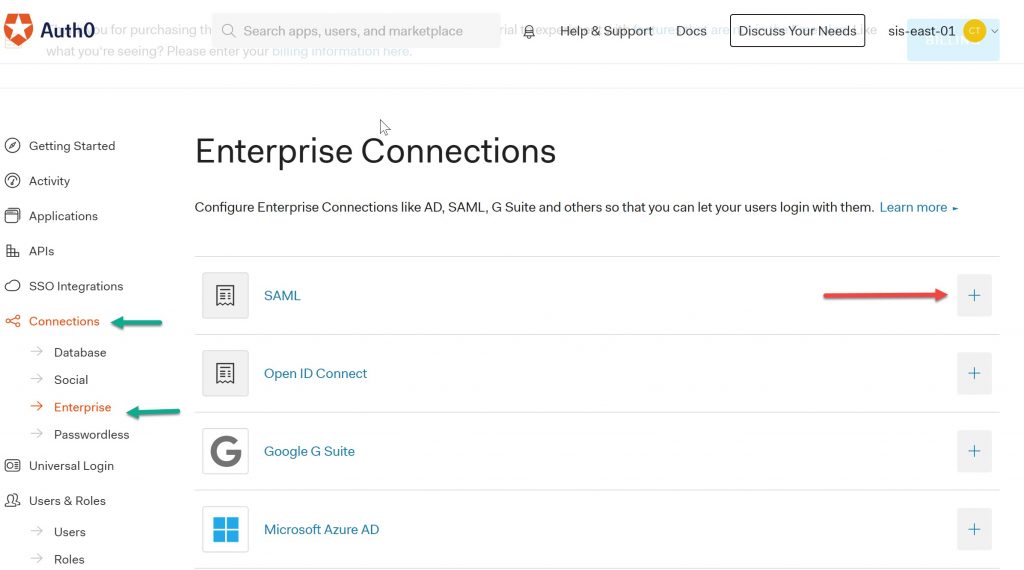
Task: Collapse the Users & Roles section
Action: click(x=67, y=500)
